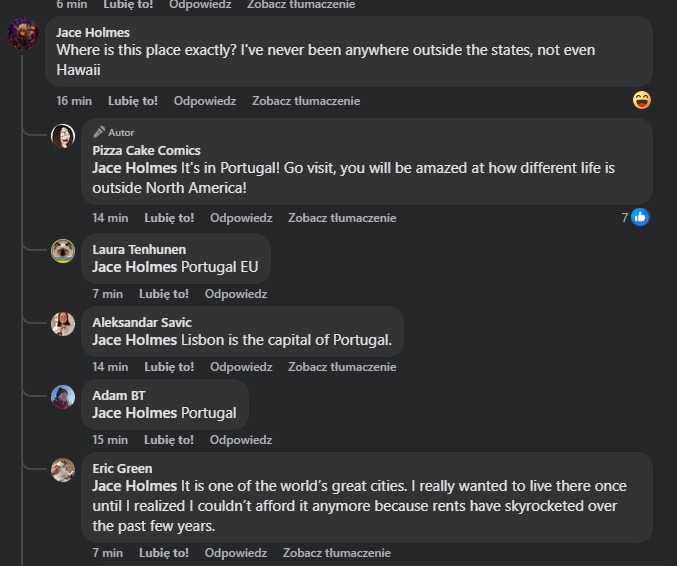The width and height of the screenshot is (677, 566).
Task: Open Adam BT's profile avatar
Action: pos(63,397)
